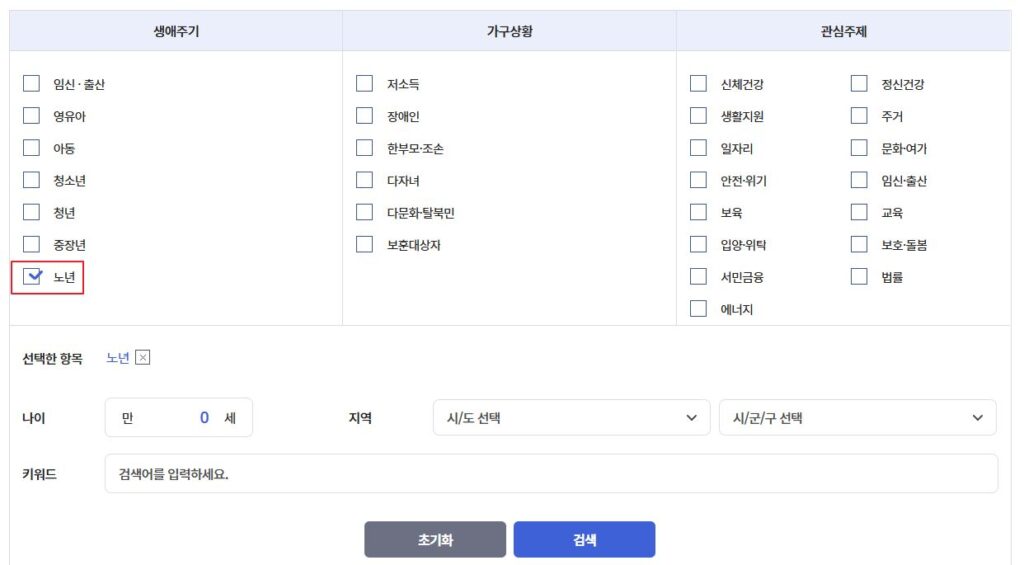
Task: Tick the 신체건강 interest checkbox
Action: (x=698, y=84)
